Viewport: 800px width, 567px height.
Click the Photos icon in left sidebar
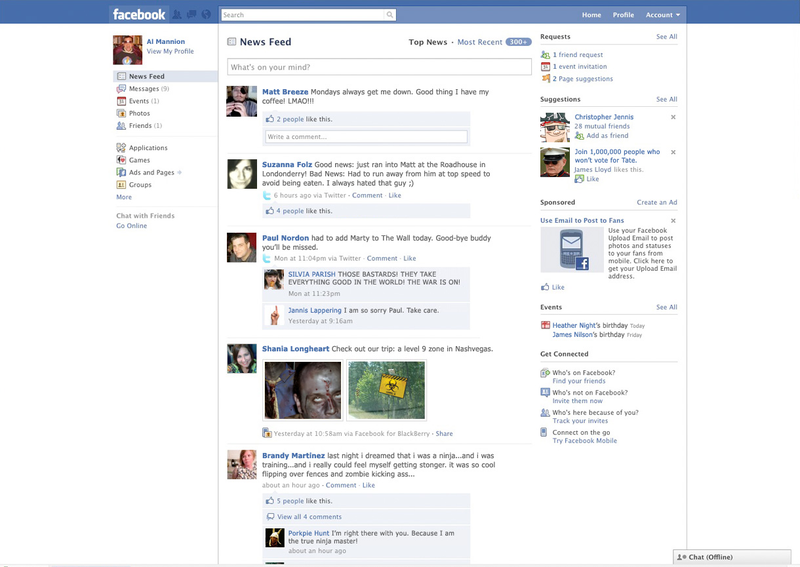coord(121,113)
